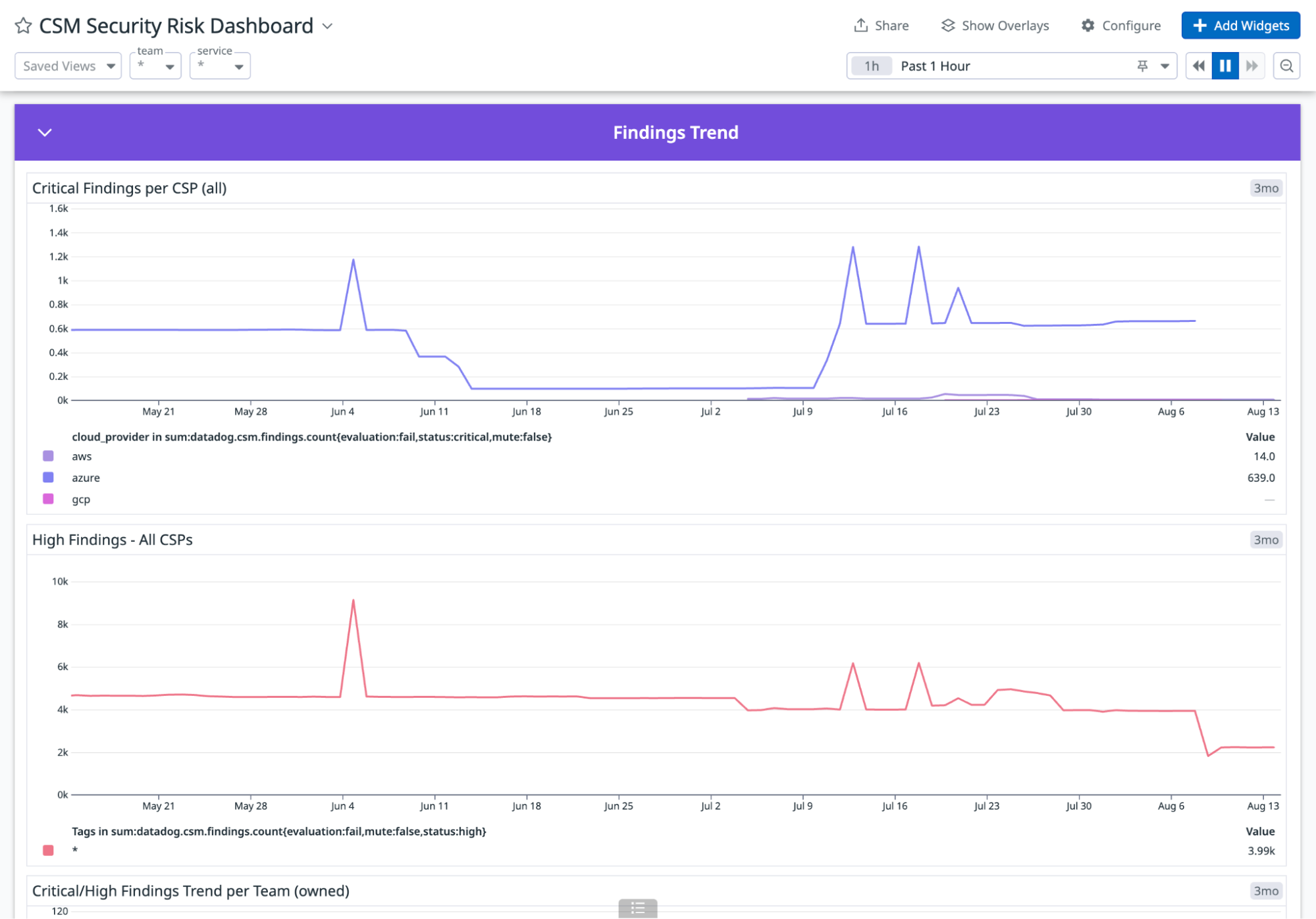This screenshot has height=919, width=1316.
Task: Pause live dashboard updates
Action: click(1225, 66)
